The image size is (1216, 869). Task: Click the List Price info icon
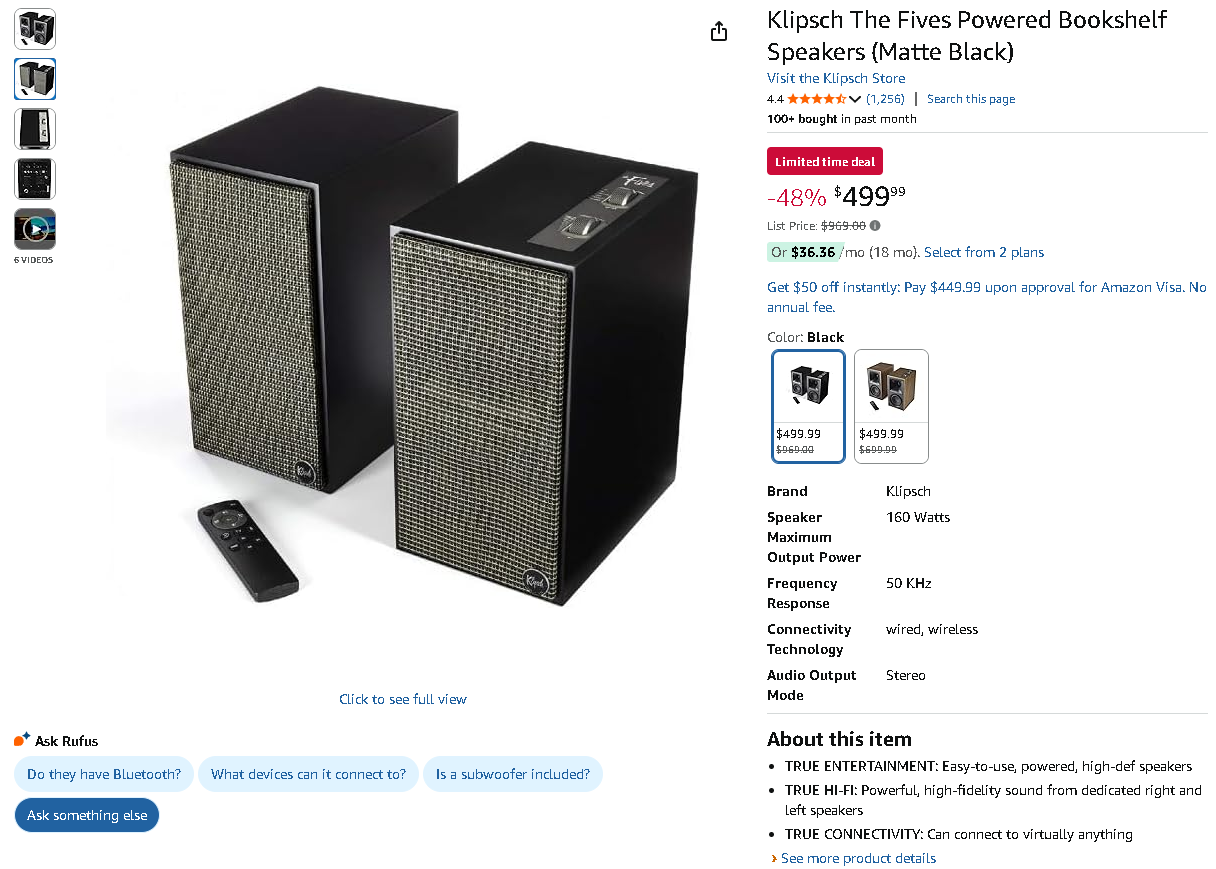(875, 226)
